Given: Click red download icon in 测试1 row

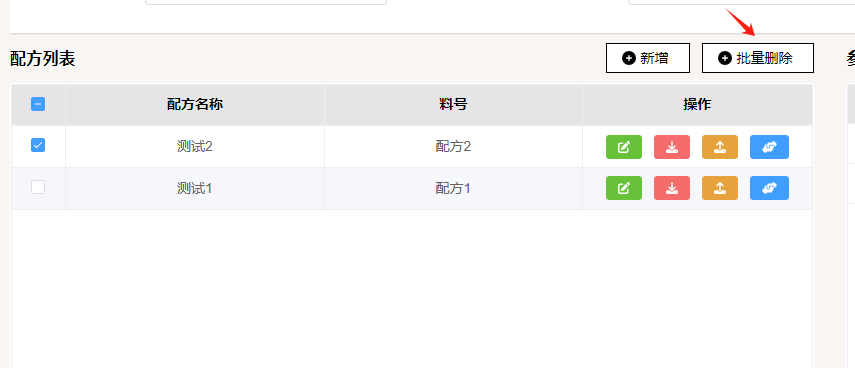Looking at the screenshot, I should [x=672, y=188].
